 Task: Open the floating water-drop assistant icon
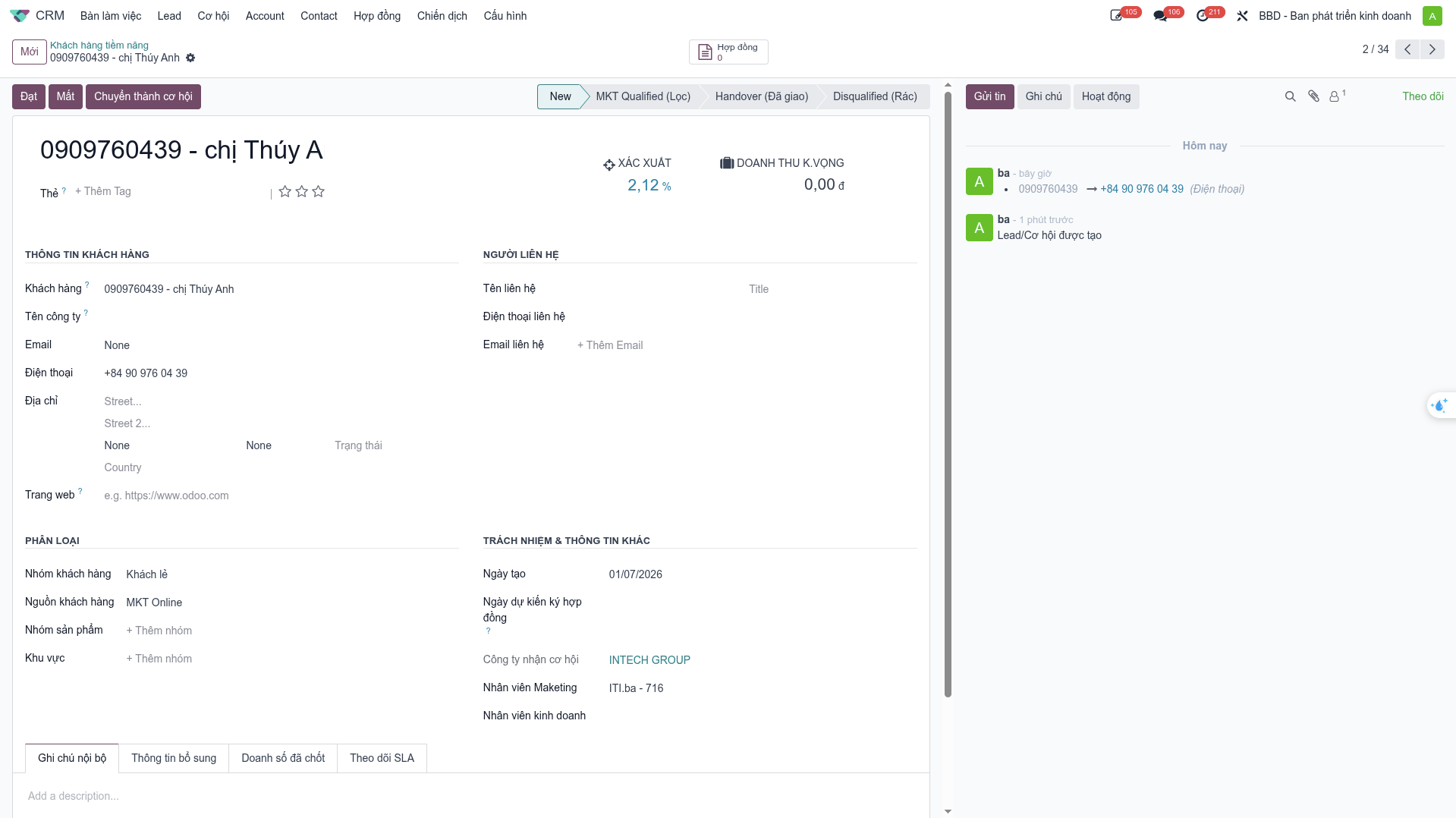tap(1439, 405)
